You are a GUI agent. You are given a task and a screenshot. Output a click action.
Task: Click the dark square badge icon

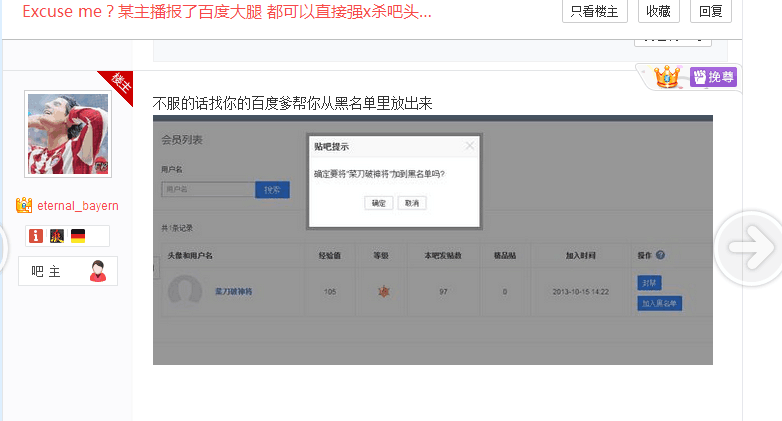point(57,235)
